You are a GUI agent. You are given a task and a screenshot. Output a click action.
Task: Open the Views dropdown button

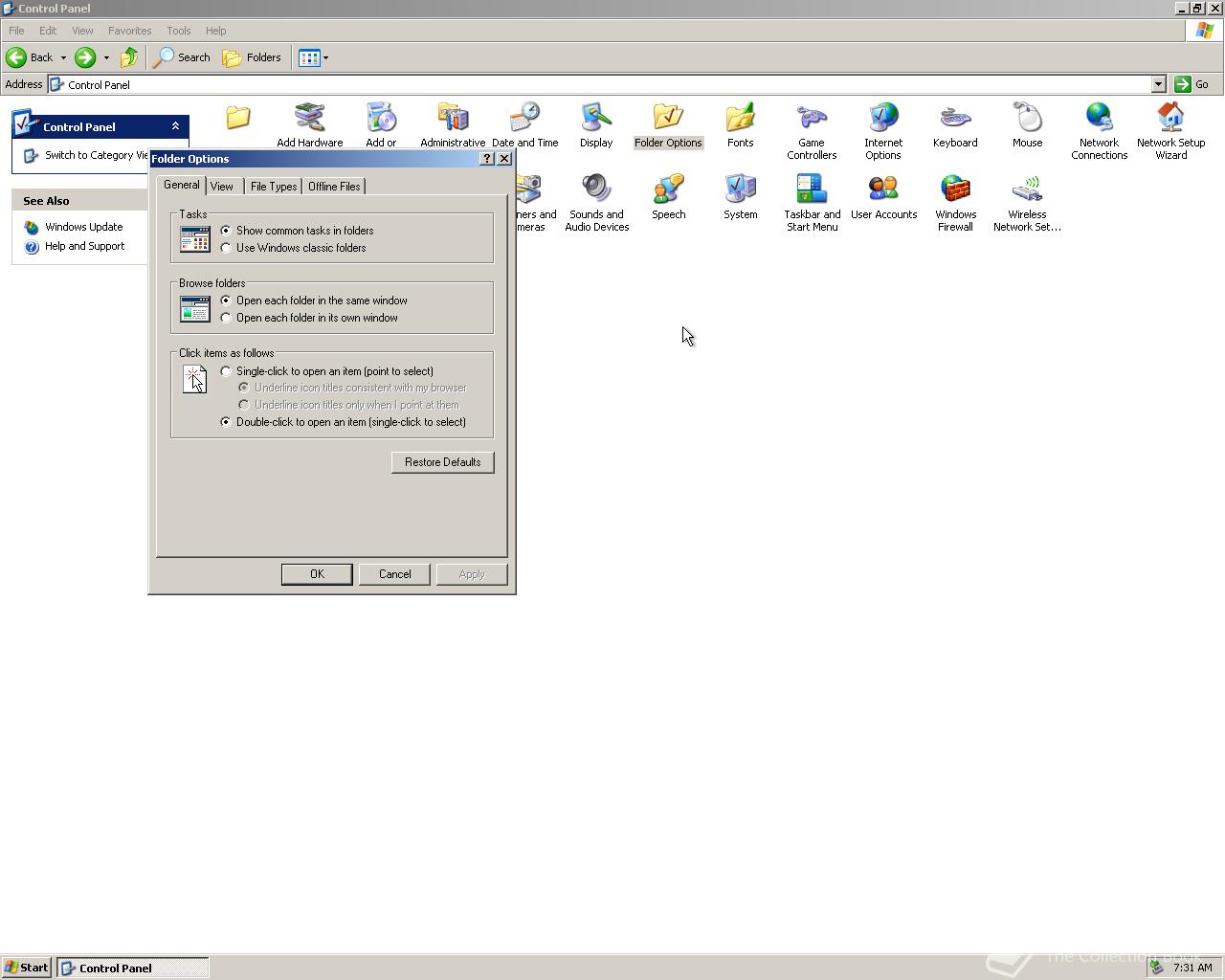313,57
